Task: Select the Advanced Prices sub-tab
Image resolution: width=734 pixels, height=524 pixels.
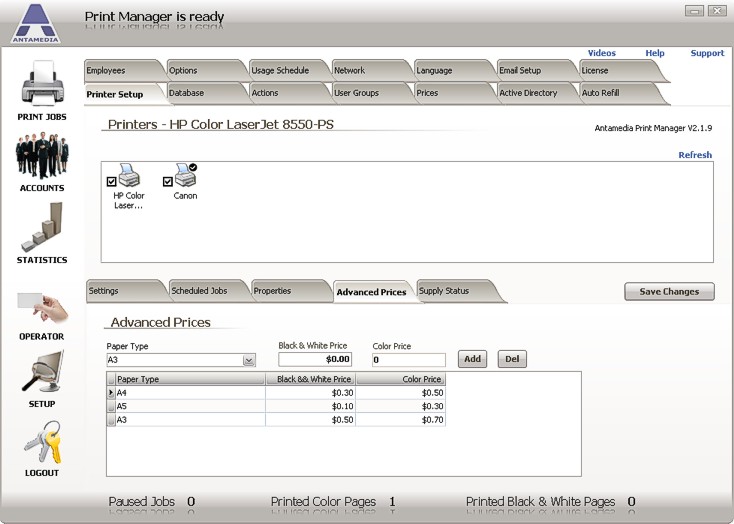Action: (373, 292)
